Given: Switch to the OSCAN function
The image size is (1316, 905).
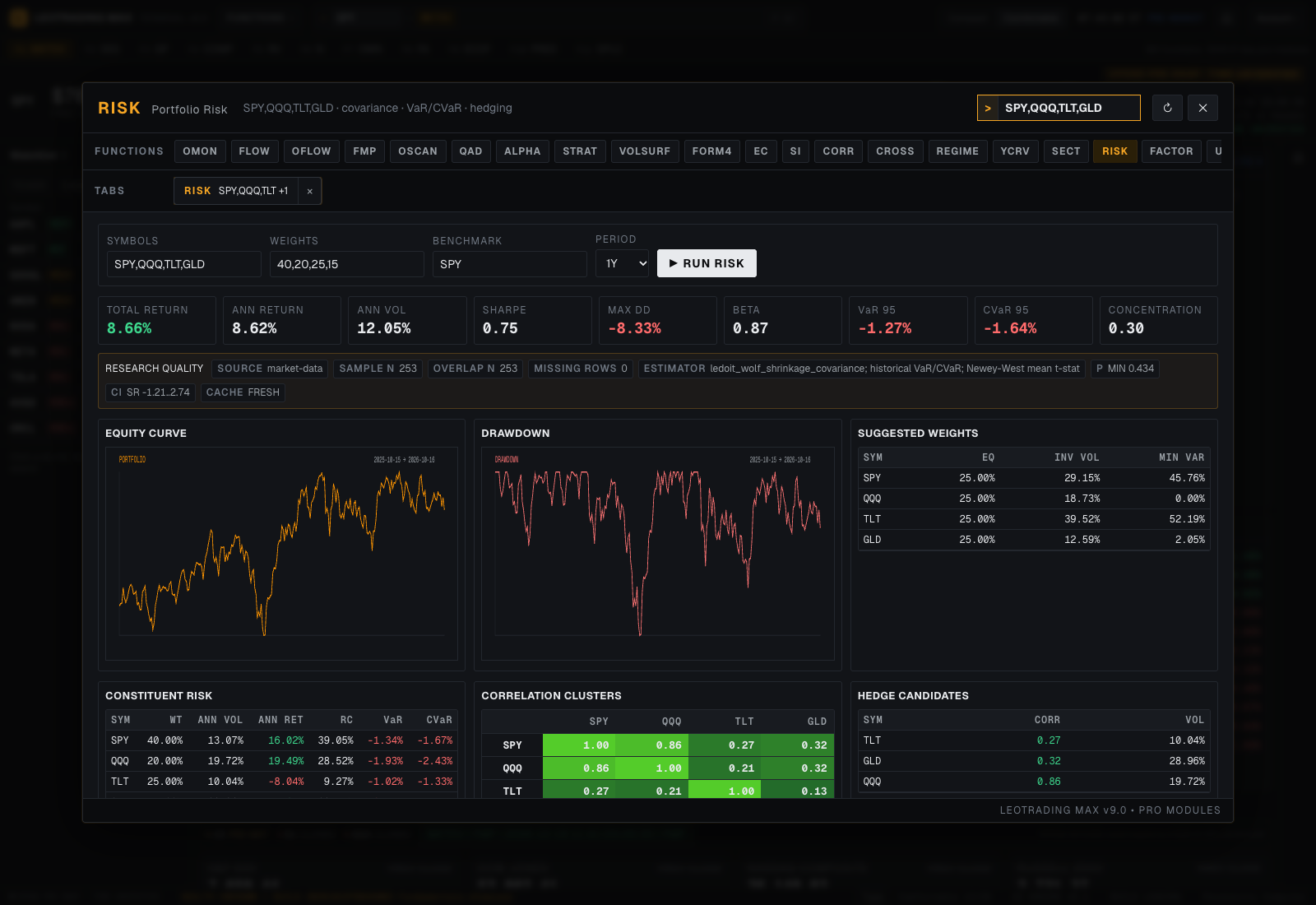Looking at the screenshot, I should pos(418,151).
